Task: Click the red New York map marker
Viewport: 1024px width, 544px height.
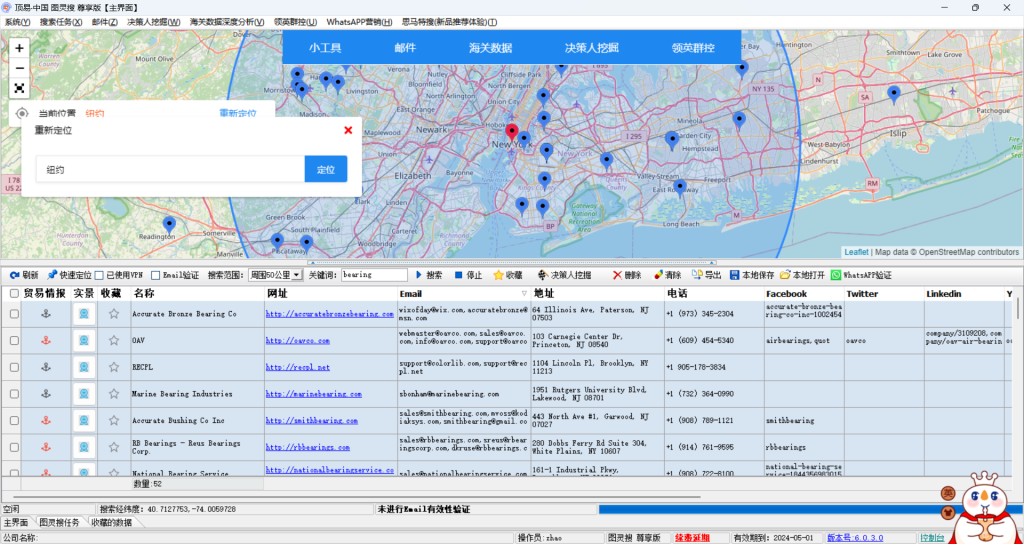Action: coord(512,133)
